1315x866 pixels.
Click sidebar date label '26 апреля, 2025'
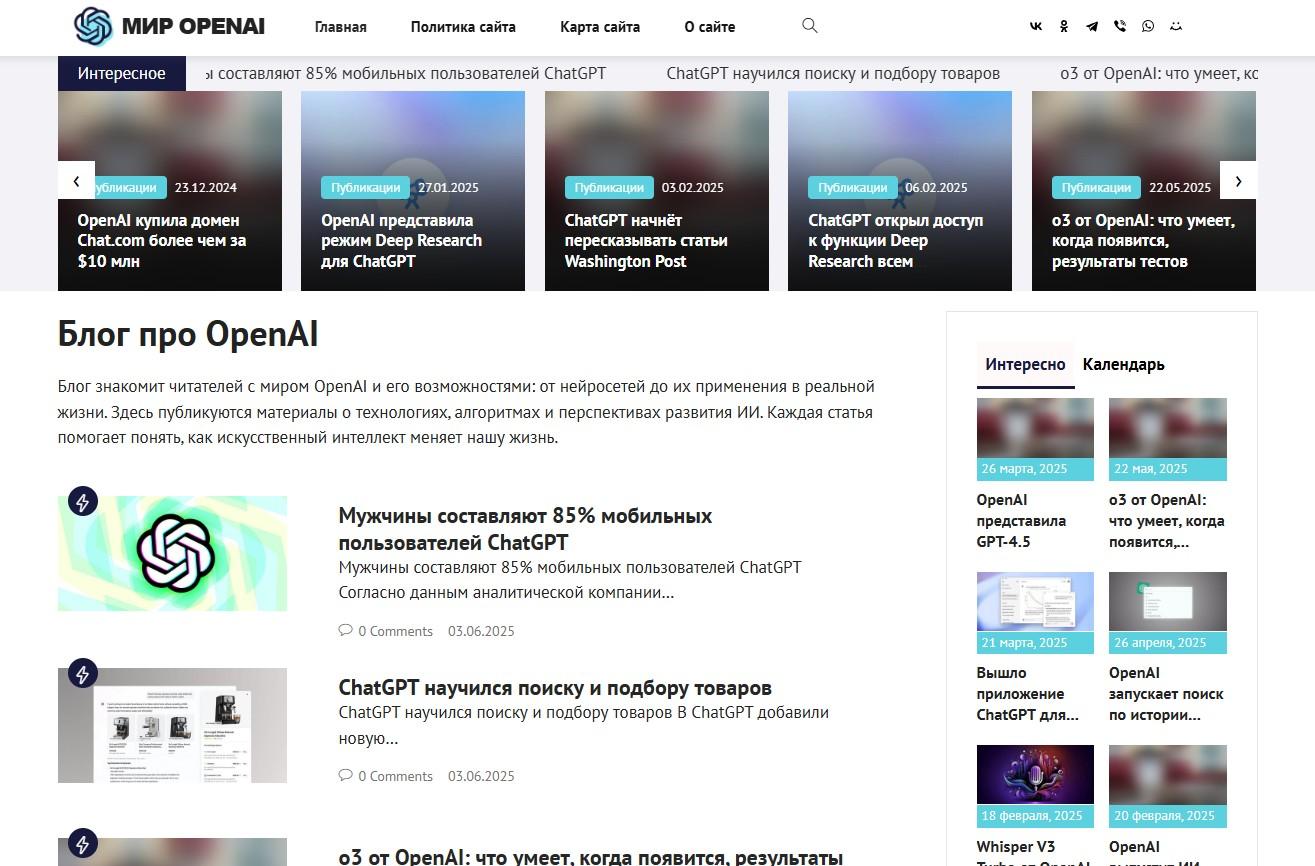[x=1168, y=643]
